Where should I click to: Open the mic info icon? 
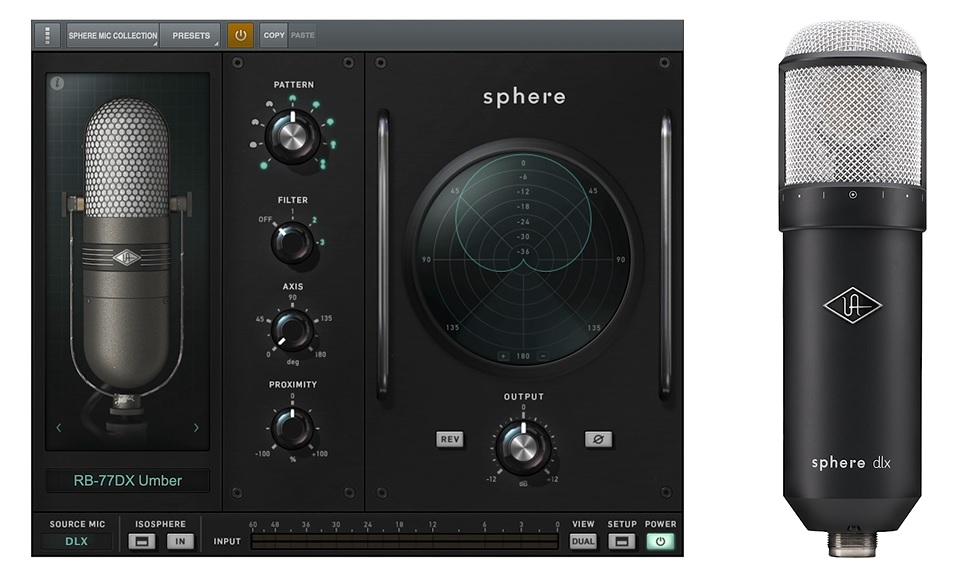pos(57,83)
